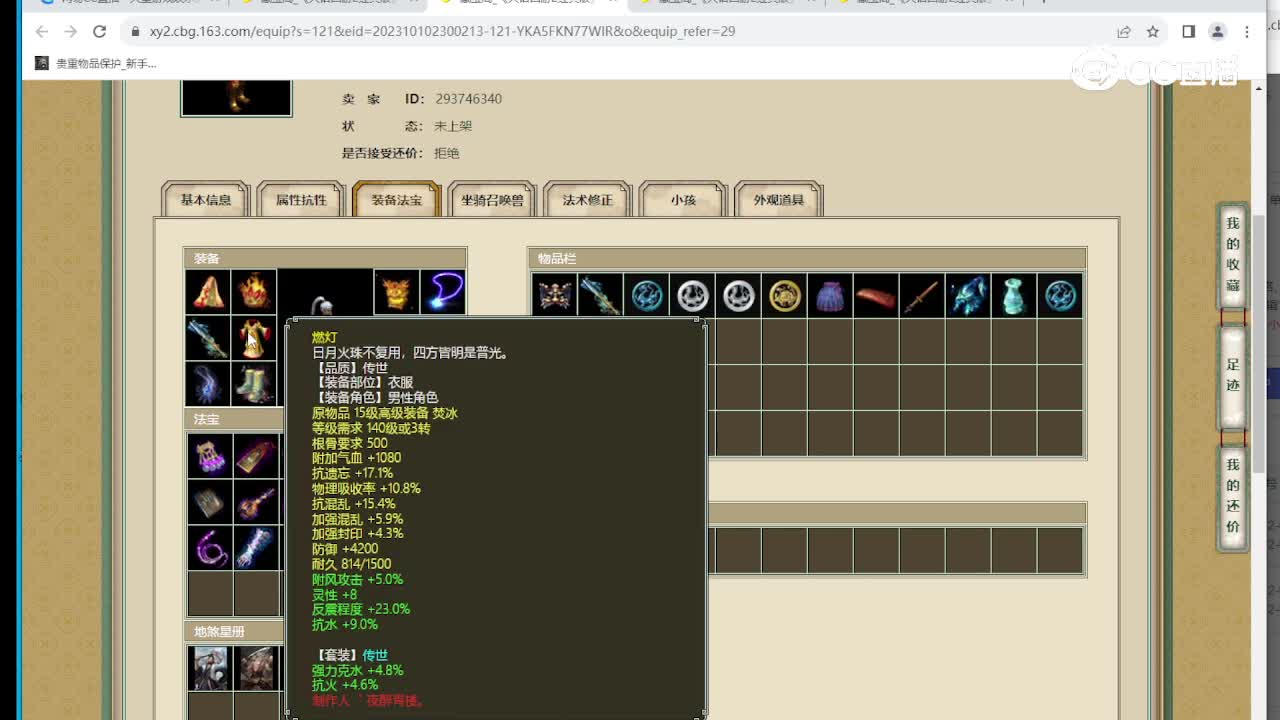Select the silver disc beside the gold medallion
1280x720 pixels.
point(739,295)
